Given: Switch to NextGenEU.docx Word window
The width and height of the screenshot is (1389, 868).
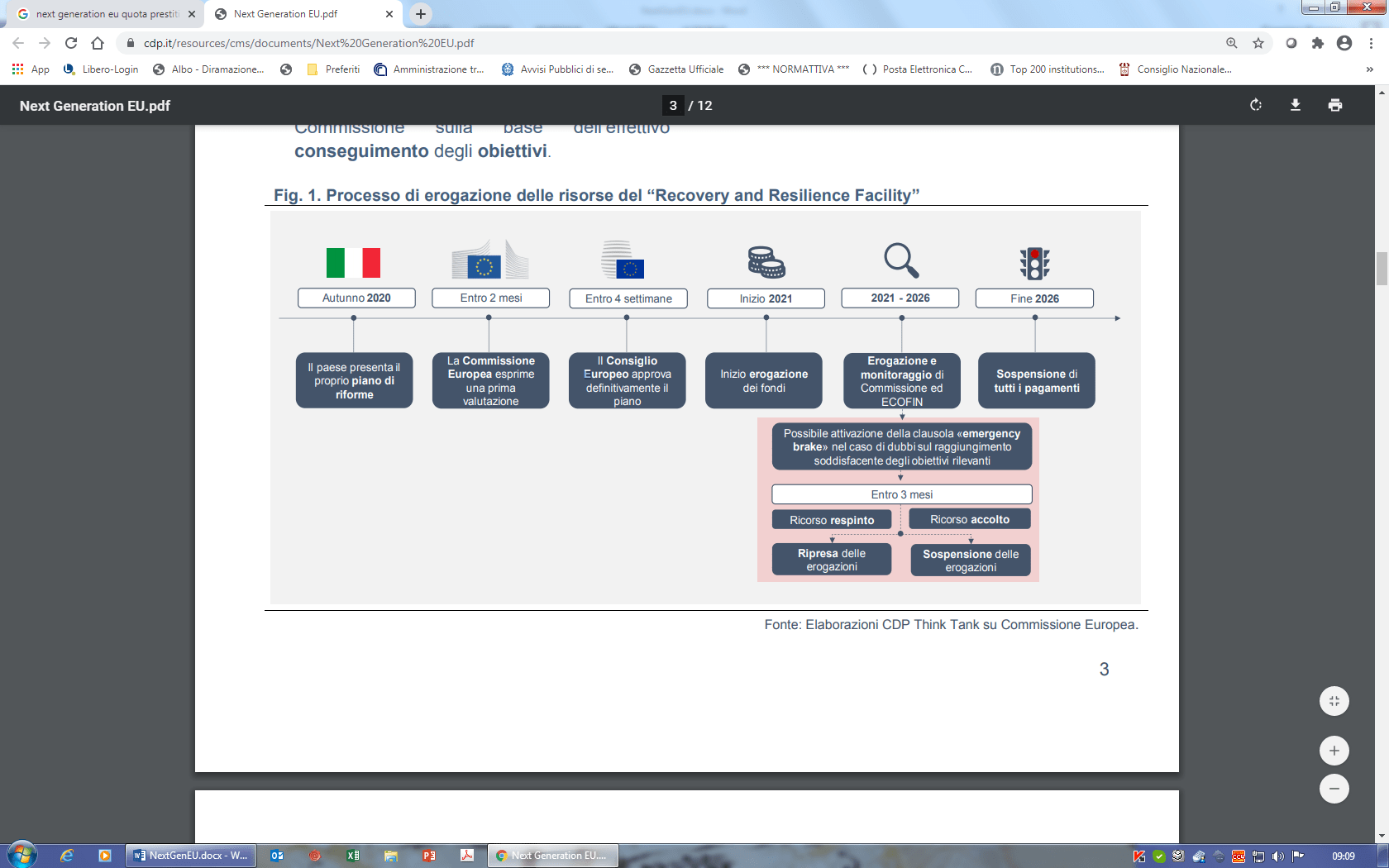Looking at the screenshot, I should pos(191,856).
